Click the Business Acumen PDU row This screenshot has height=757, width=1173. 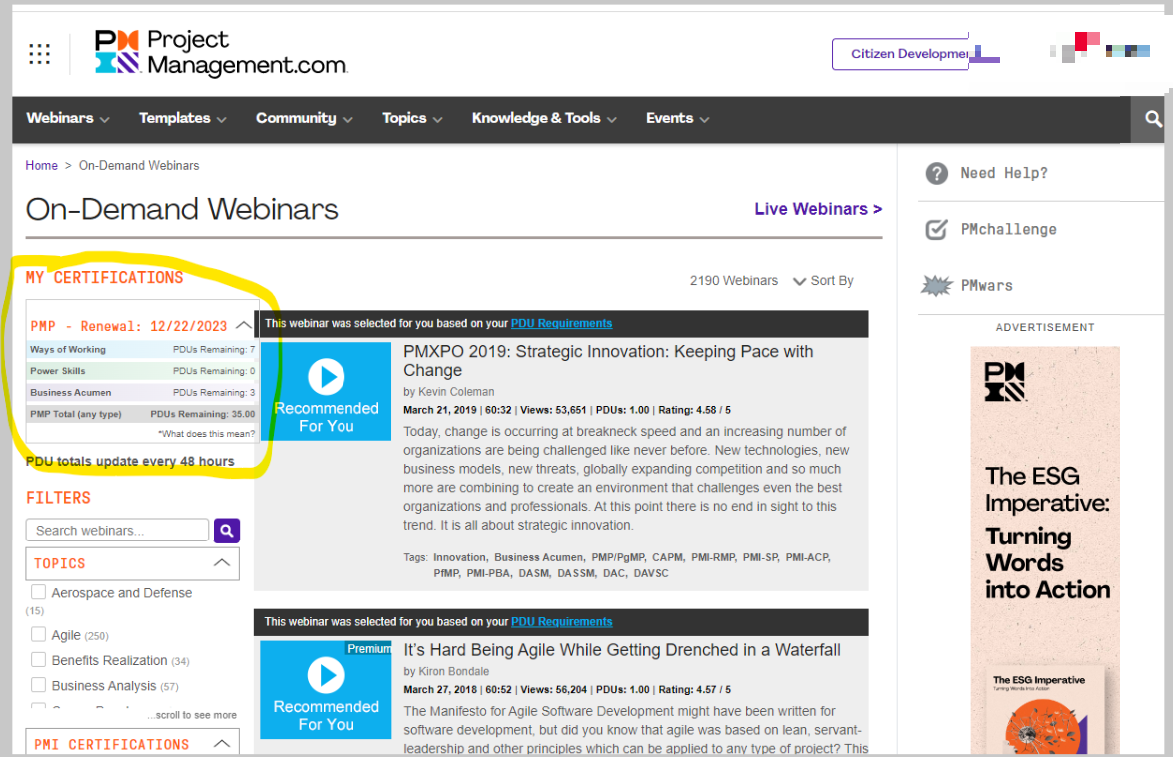click(x=142, y=393)
